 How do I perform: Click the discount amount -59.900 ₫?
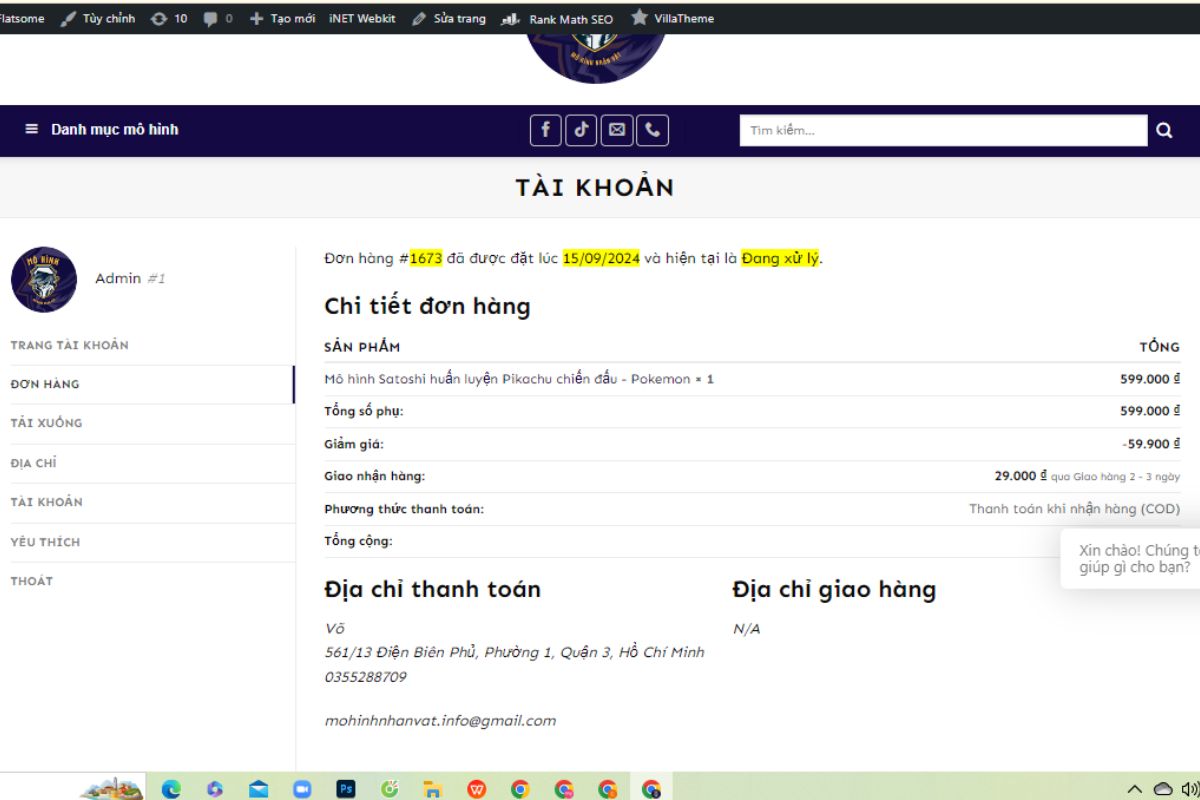1151,444
